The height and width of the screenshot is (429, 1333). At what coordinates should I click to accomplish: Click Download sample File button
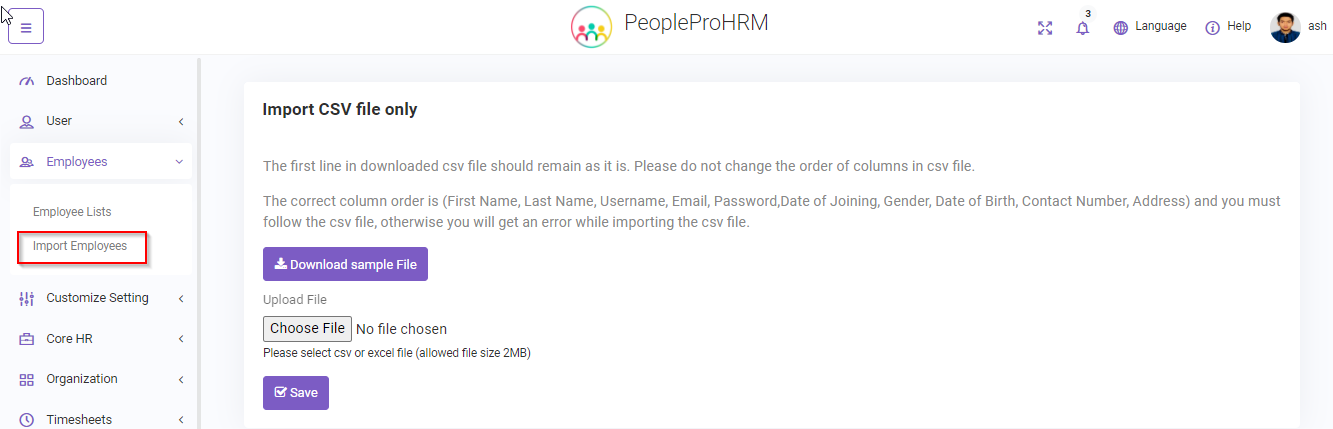click(x=345, y=264)
